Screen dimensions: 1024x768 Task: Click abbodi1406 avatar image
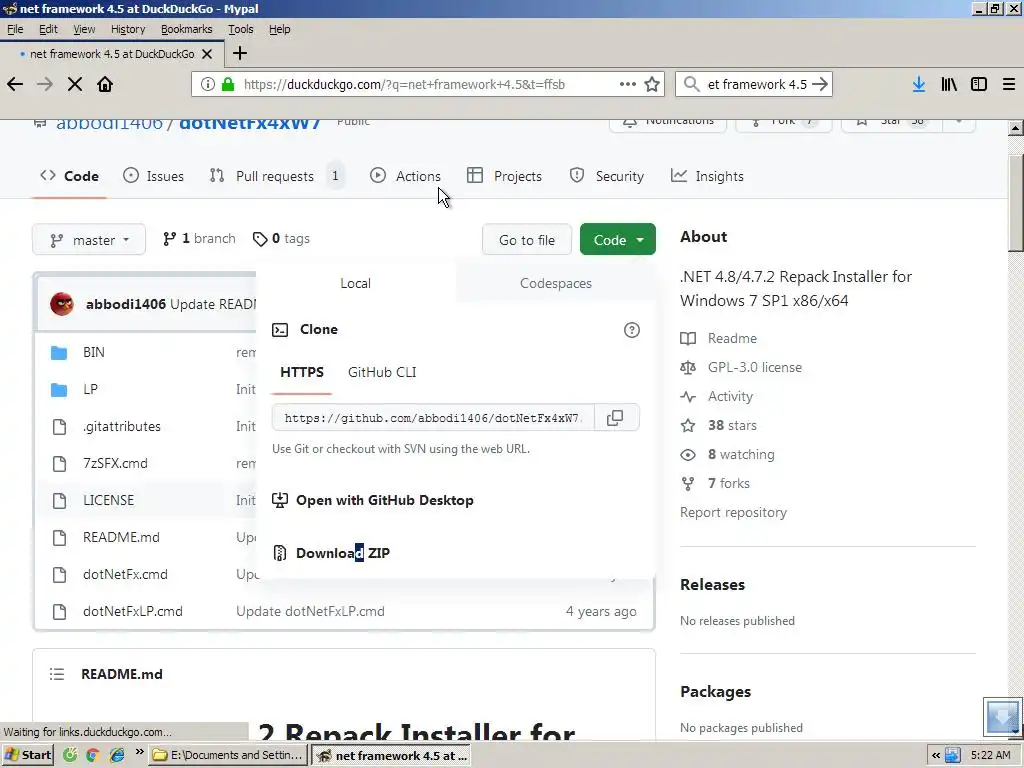click(62, 304)
